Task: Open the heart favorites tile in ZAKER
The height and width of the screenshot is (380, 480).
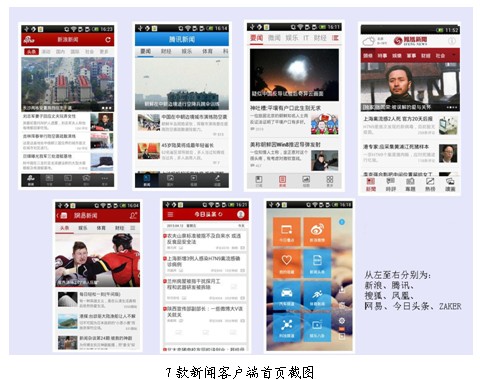Action: point(286,263)
